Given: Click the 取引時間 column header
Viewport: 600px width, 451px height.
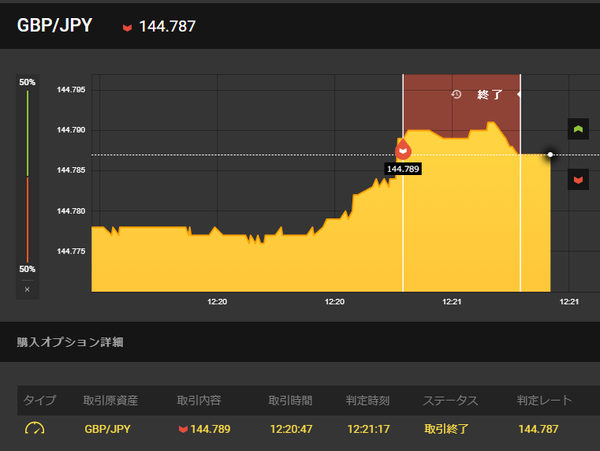Looking at the screenshot, I should point(290,401).
